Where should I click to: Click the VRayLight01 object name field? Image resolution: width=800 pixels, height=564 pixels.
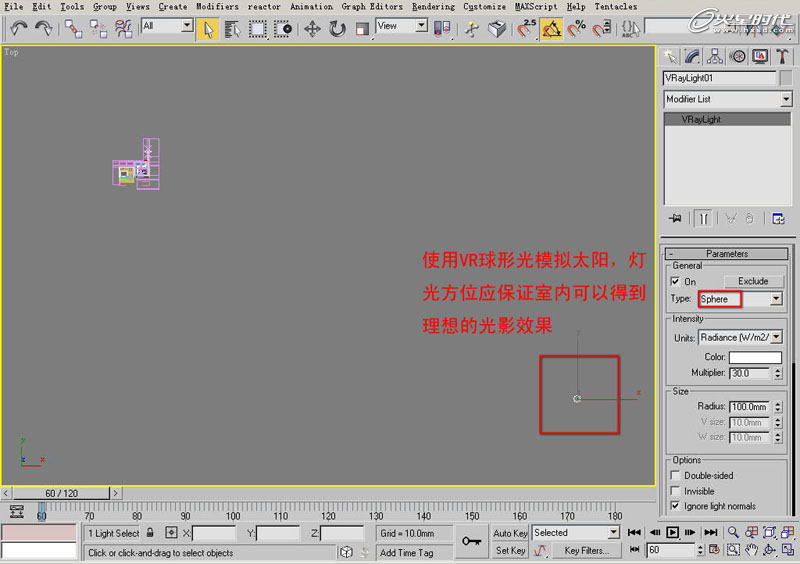(719, 78)
